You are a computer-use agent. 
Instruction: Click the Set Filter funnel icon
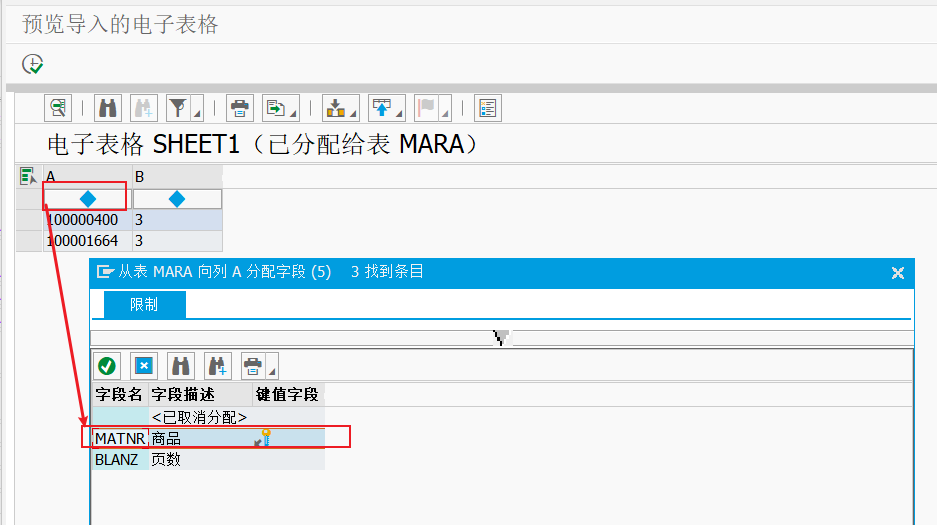click(x=178, y=108)
